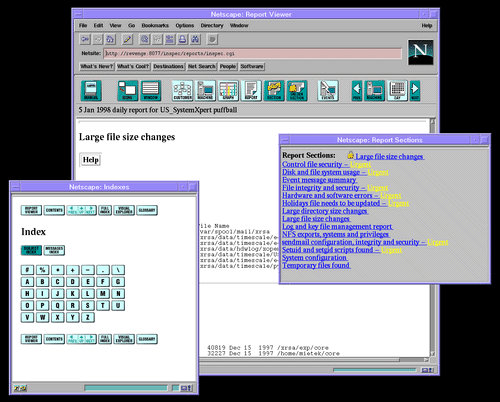Open the Help menu in menu bar
This screenshot has width=500, height=402.
click(427, 25)
